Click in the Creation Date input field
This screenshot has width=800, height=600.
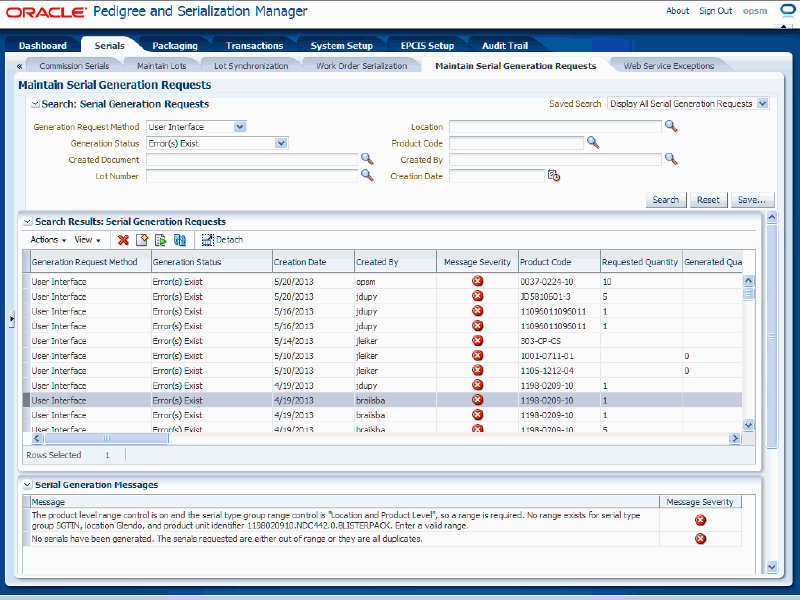click(496, 176)
